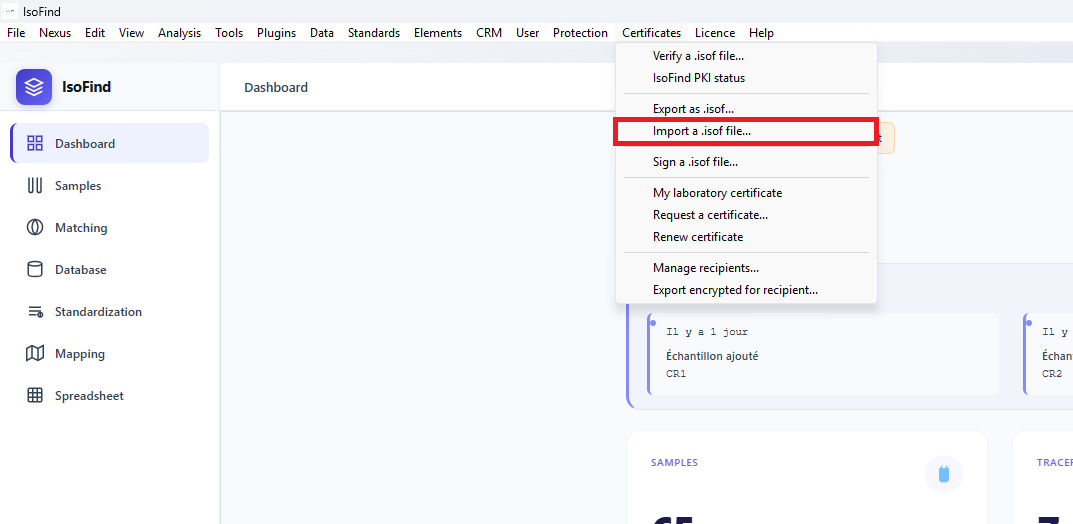Choose 'Export as .isof...'
This screenshot has width=1073, height=524.
pyautogui.click(x=747, y=109)
